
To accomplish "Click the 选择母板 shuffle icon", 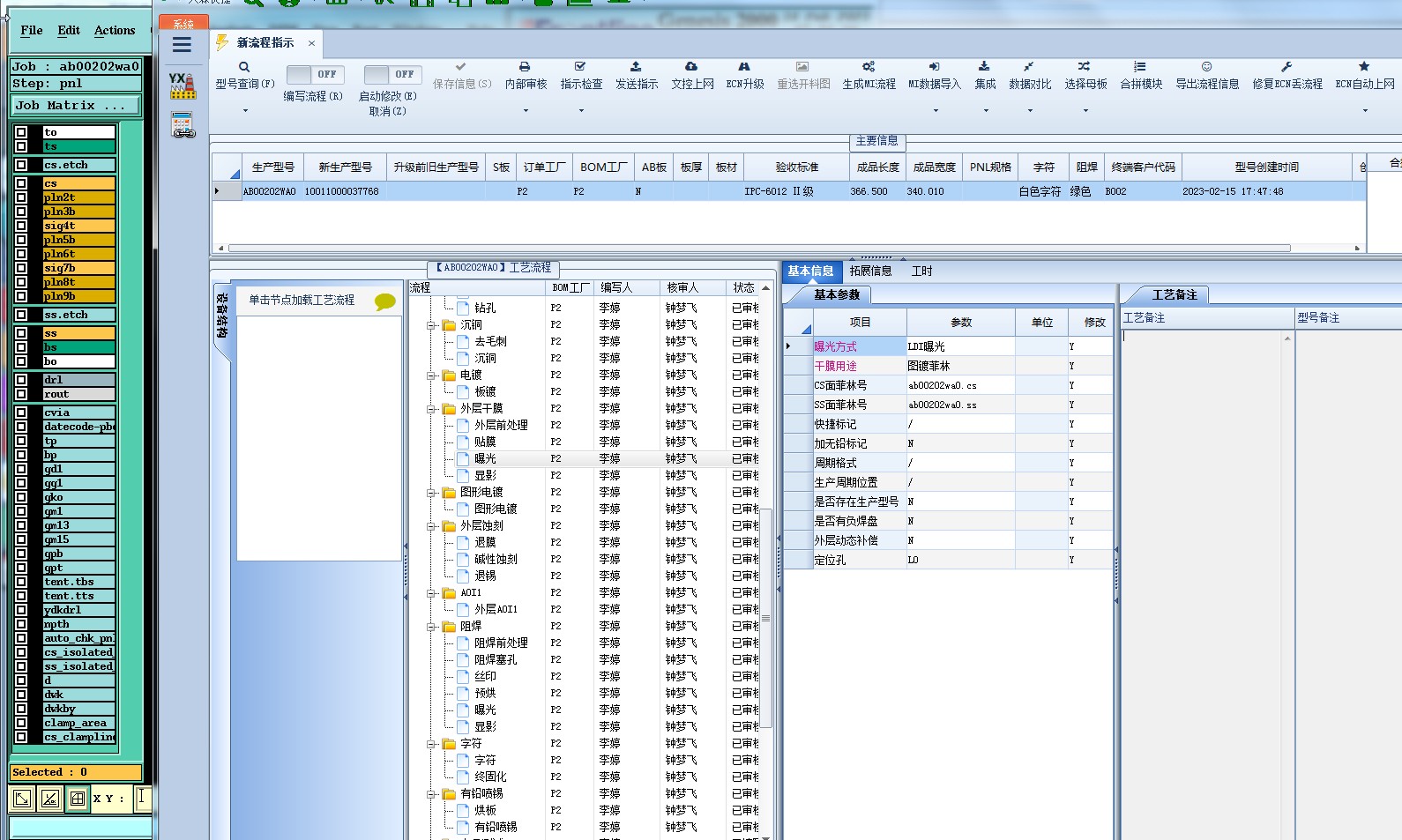I will tap(1084, 66).
